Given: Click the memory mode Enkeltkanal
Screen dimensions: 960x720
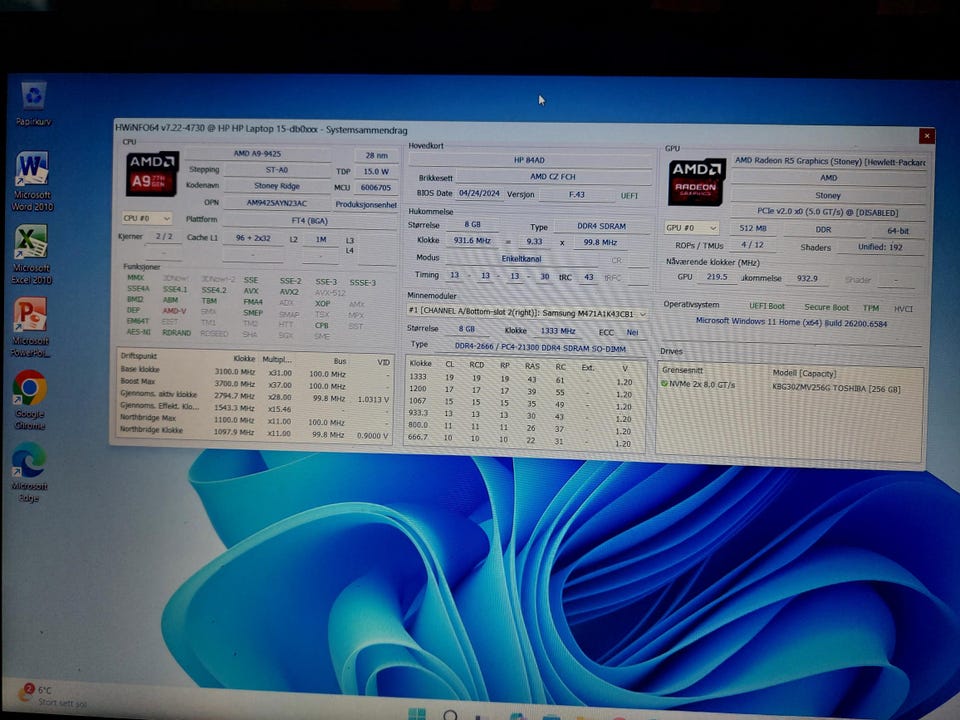Looking at the screenshot, I should [x=521, y=258].
